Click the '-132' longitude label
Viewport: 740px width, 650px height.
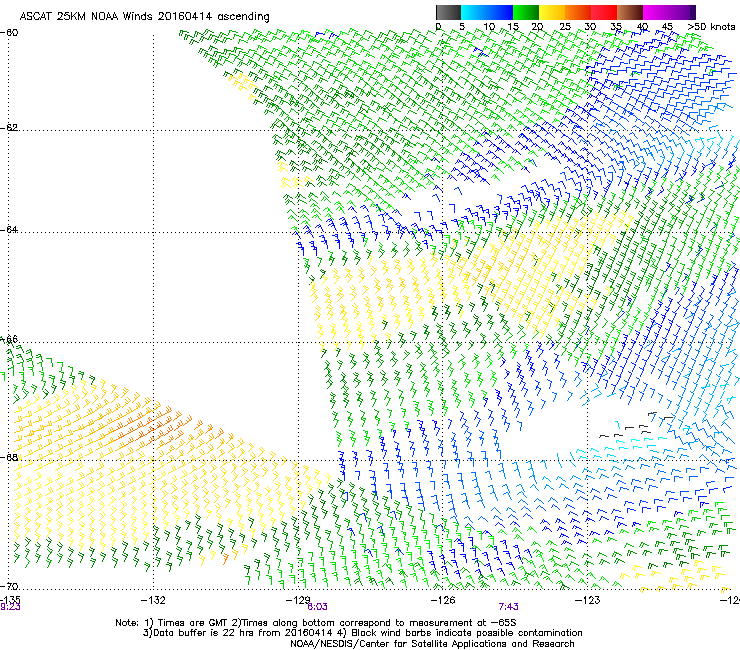pos(153,600)
